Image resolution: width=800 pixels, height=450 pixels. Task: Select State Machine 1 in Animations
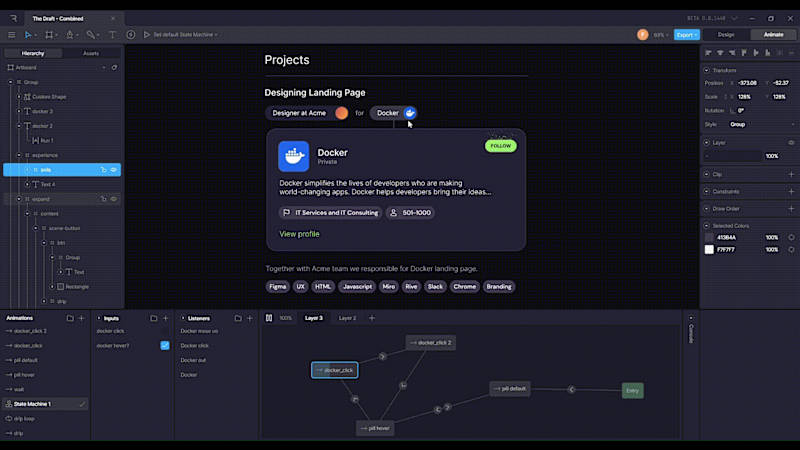45,404
